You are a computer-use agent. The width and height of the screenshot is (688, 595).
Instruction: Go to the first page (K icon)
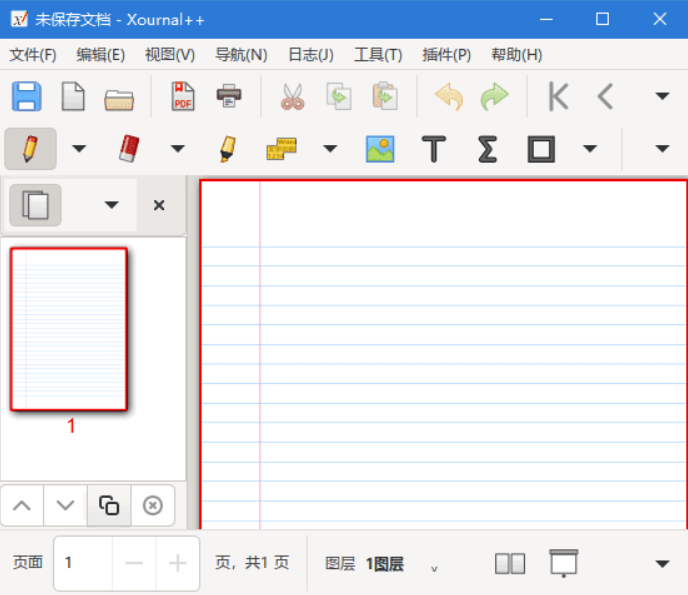point(559,96)
